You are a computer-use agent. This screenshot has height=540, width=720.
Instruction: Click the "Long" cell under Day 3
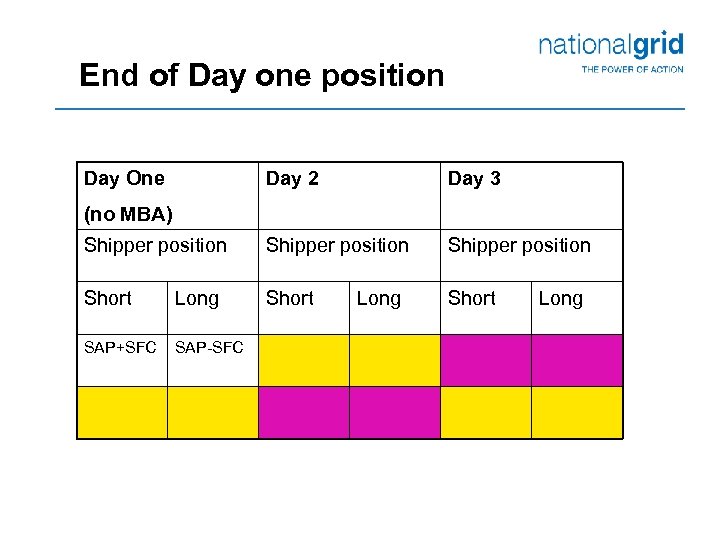pyautogui.click(x=560, y=299)
